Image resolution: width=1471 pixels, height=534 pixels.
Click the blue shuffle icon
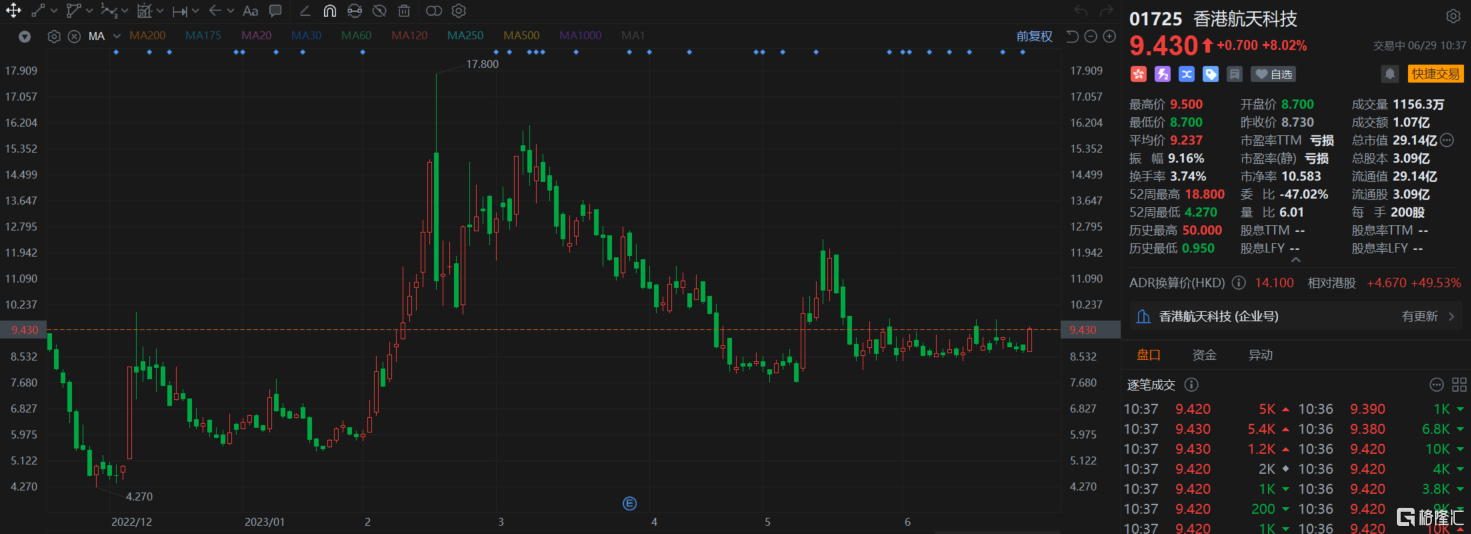click(x=1186, y=74)
